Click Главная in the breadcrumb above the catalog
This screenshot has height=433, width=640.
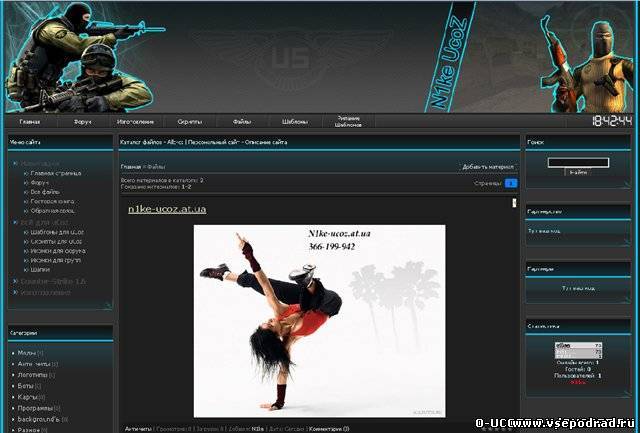click(131, 167)
